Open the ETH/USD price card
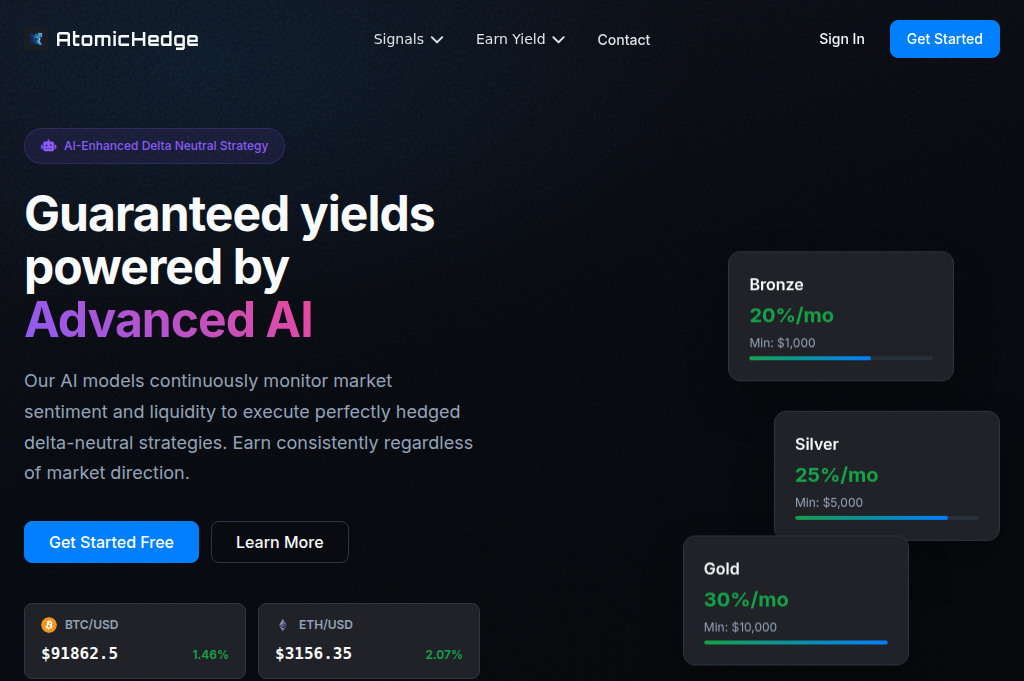Image resolution: width=1024 pixels, height=681 pixels. point(368,640)
